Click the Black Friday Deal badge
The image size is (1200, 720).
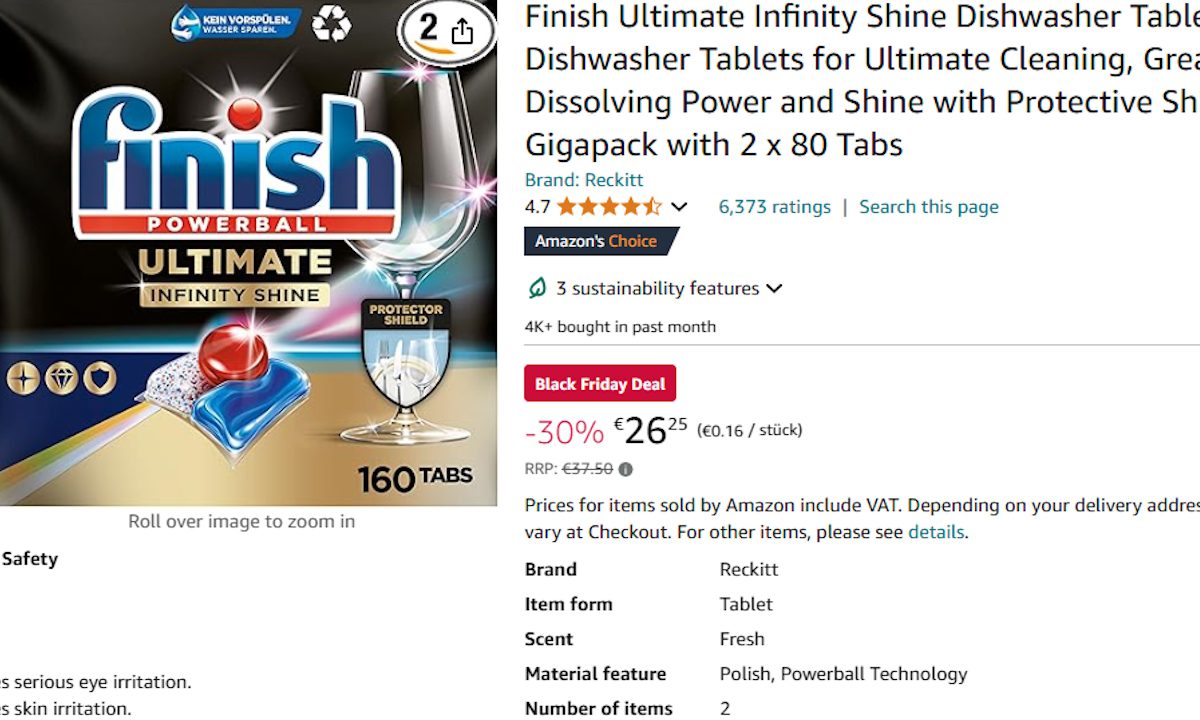point(600,384)
